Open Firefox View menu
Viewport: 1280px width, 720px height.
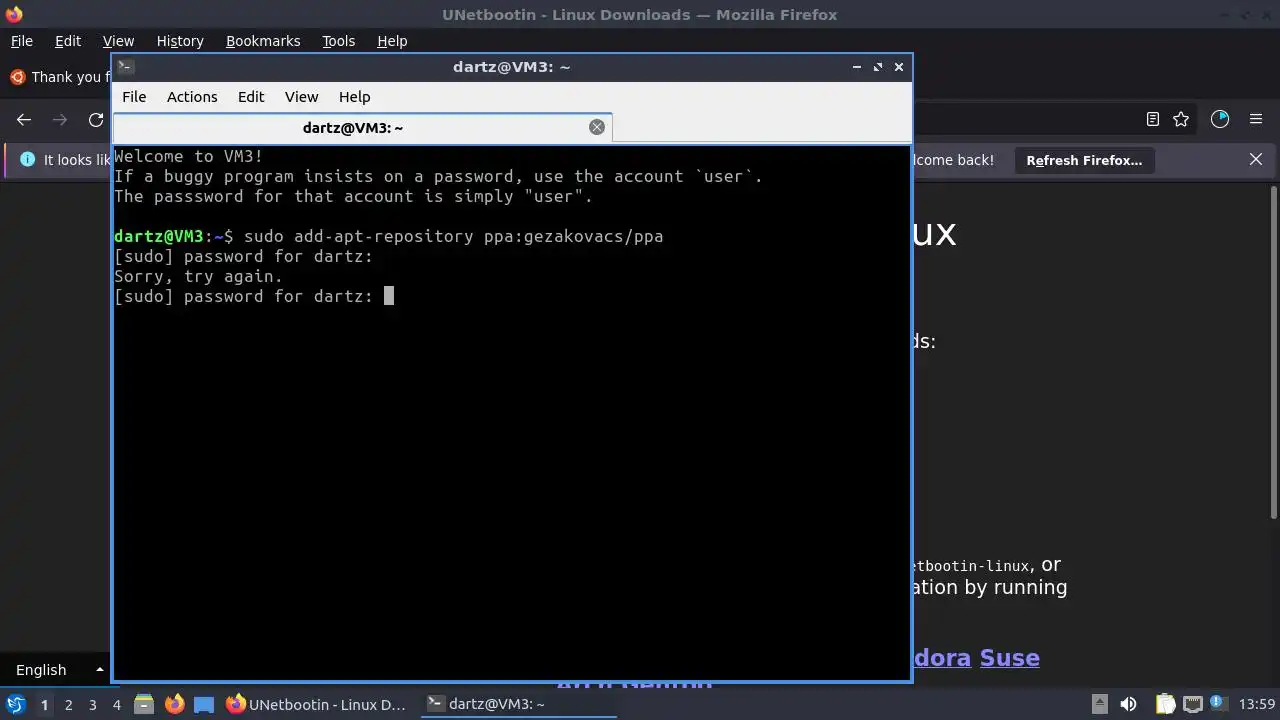click(x=118, y=41)
